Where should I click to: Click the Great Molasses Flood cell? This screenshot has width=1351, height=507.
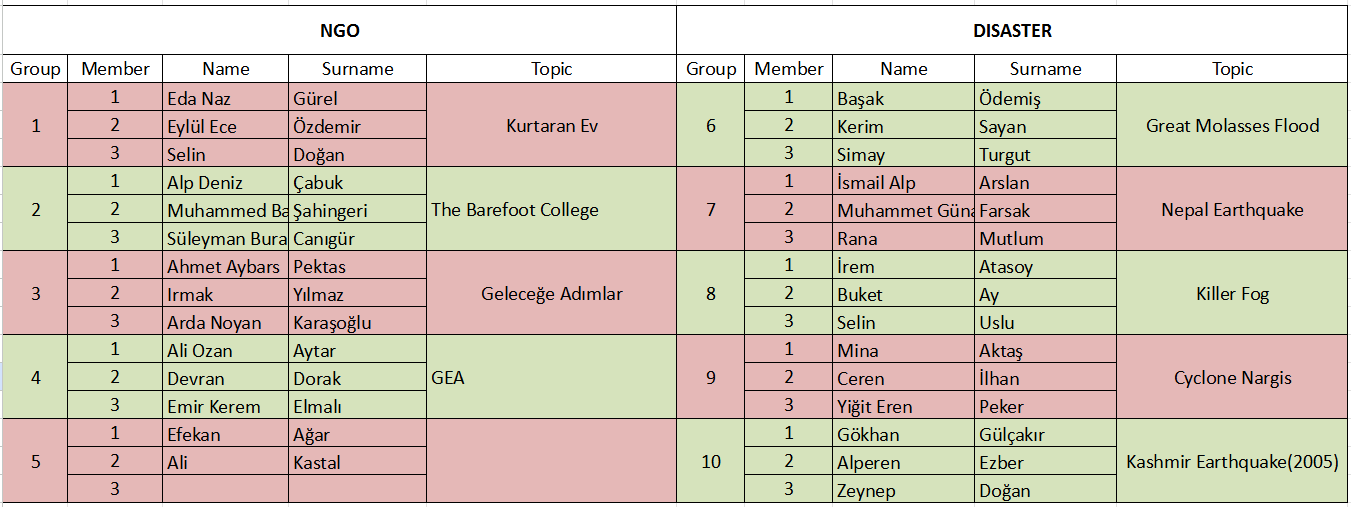[x=1232, y=126]
